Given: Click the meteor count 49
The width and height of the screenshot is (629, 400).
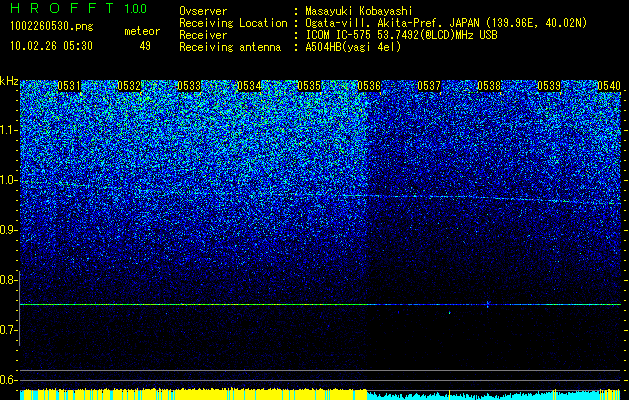Looking at the screenshot, I should (145, 46).
